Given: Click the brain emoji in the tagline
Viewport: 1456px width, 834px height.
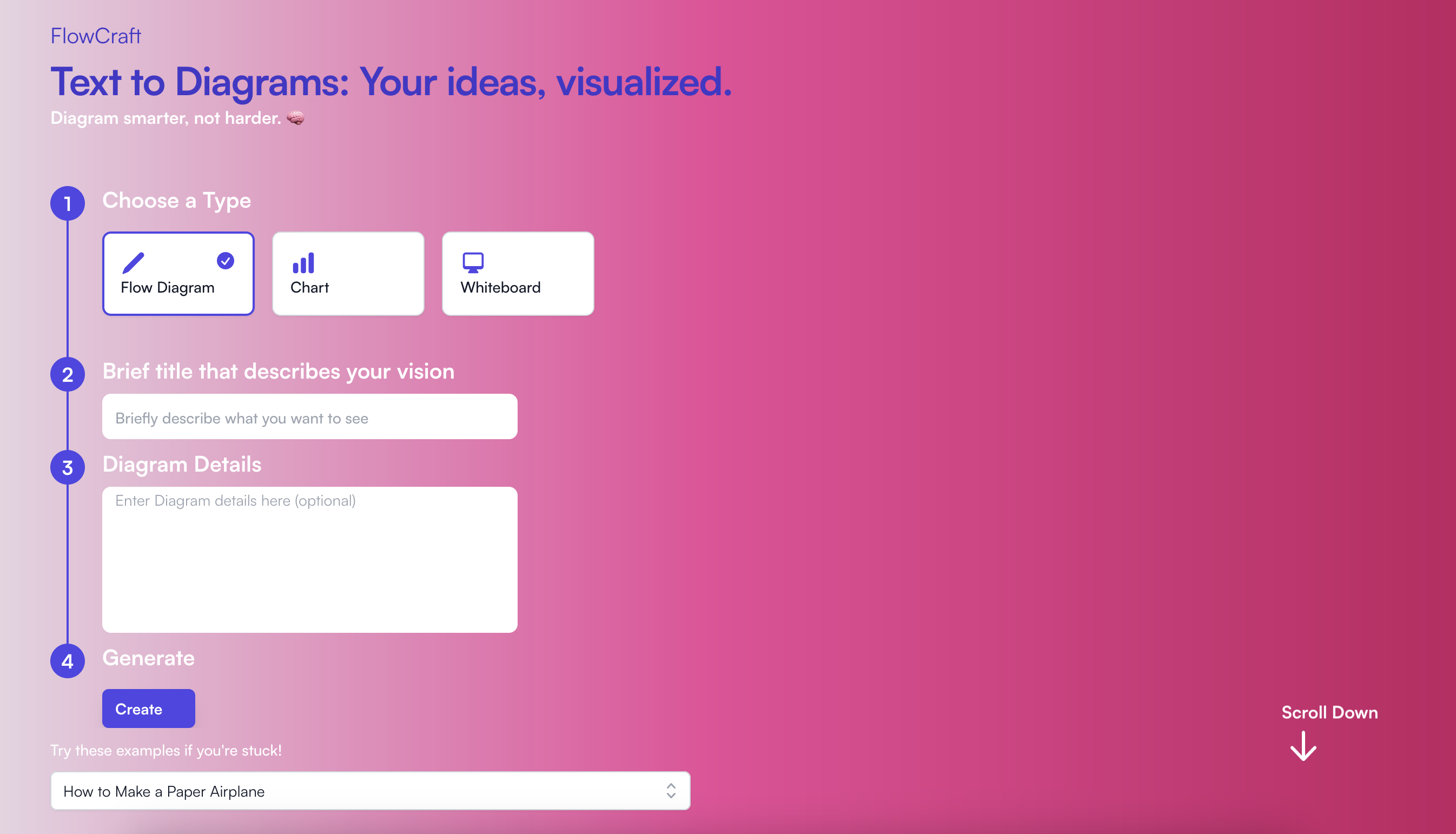Looking at the screenshot, I should click(x=295, y=118).
